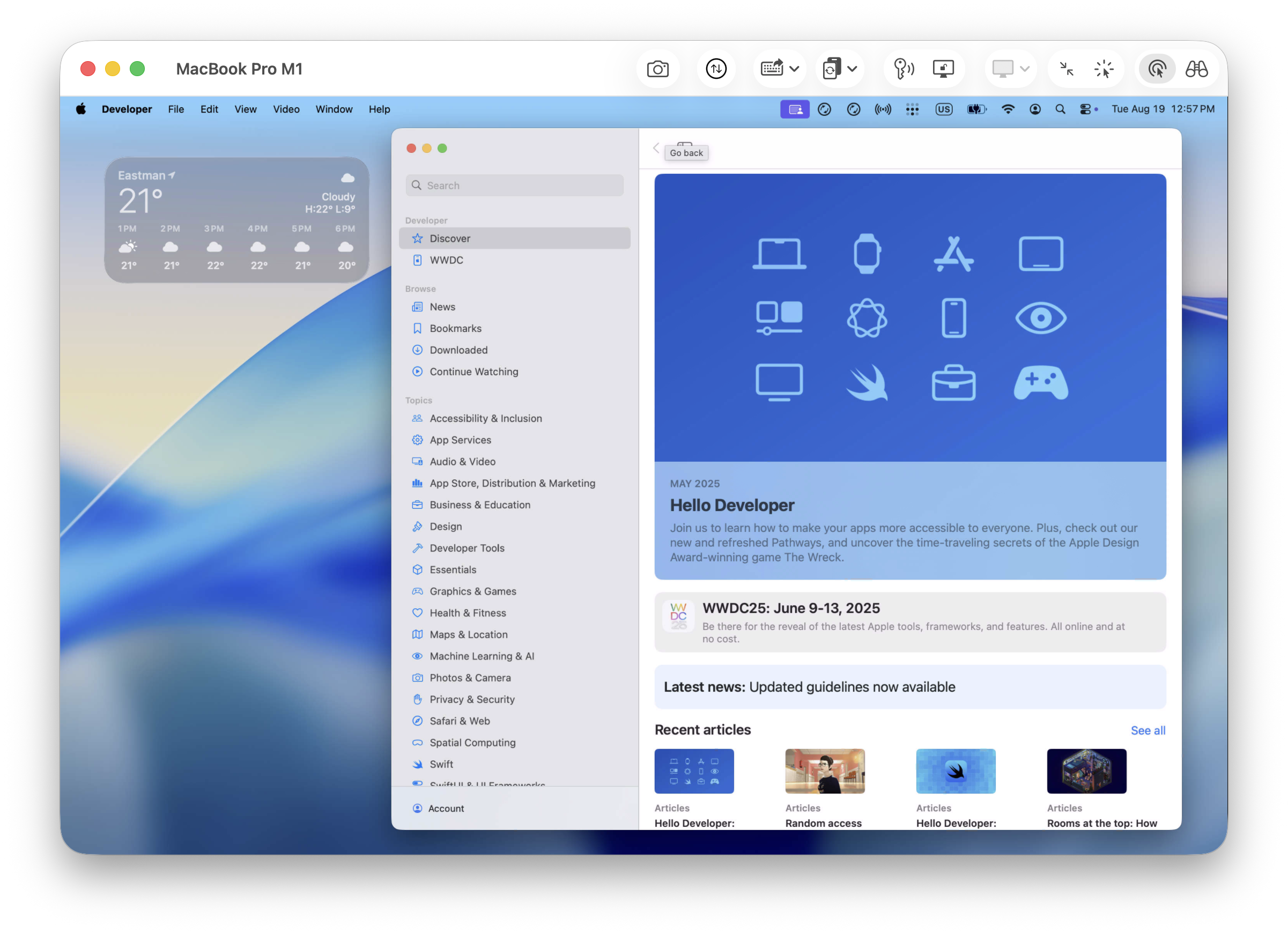This screenshot has height=934, width=1288.
Task: Open the Random access article thumbnail
Action: 825,771
